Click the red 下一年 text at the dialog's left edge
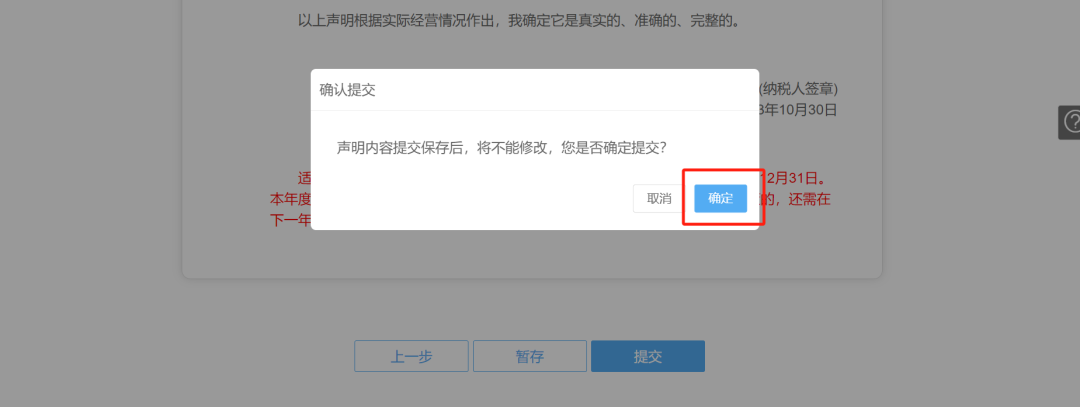Viewport: 1080px width, 407px height. [x=290, y=221]
